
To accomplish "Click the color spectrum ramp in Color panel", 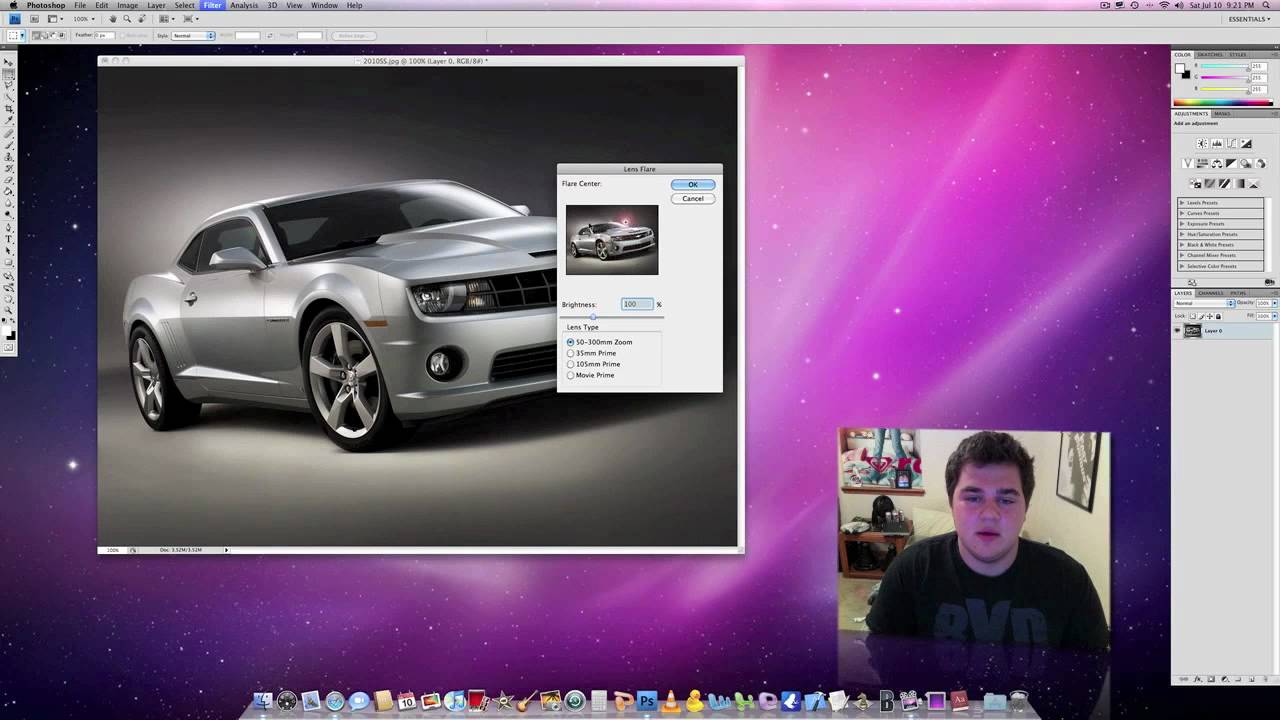I will pyautogui.click(x=1224, y=102).
